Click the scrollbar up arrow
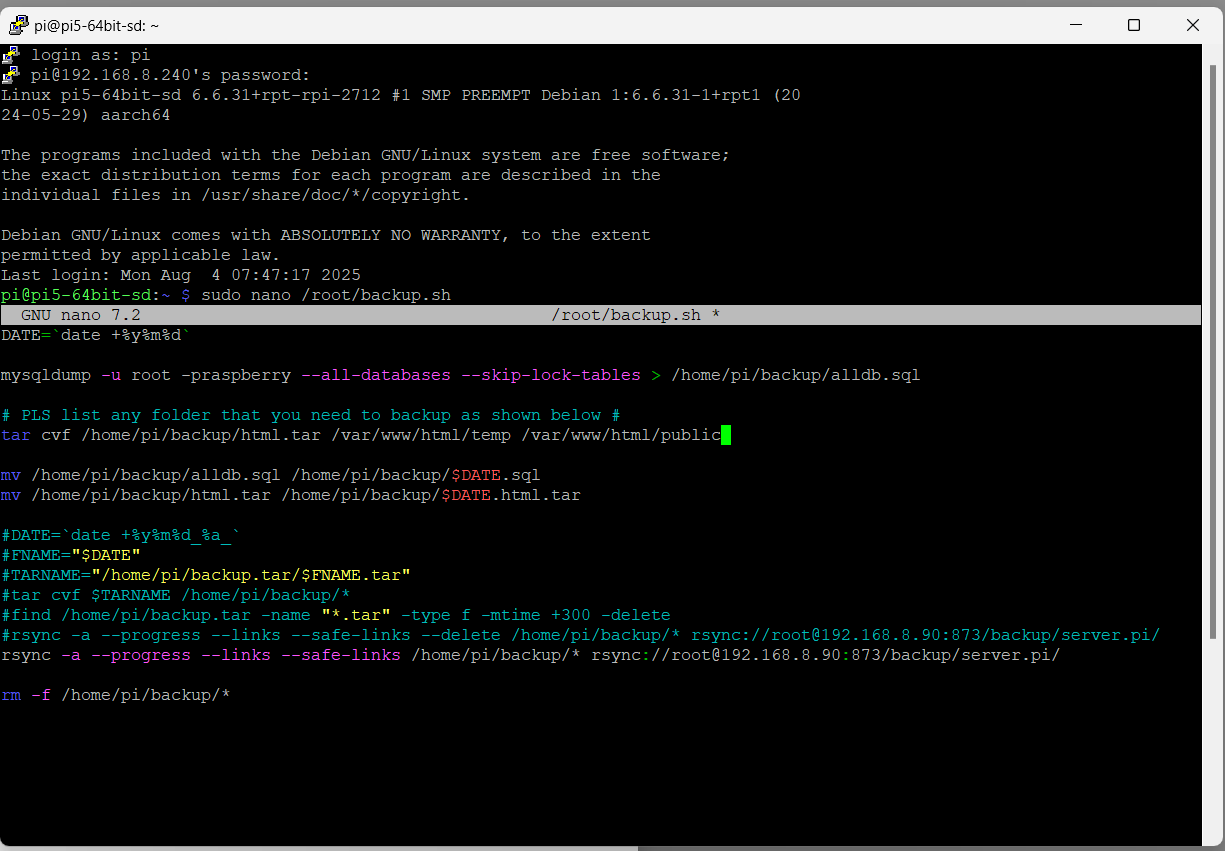1225x851 pixels. pyautogui.click(x=1213, y=54)
